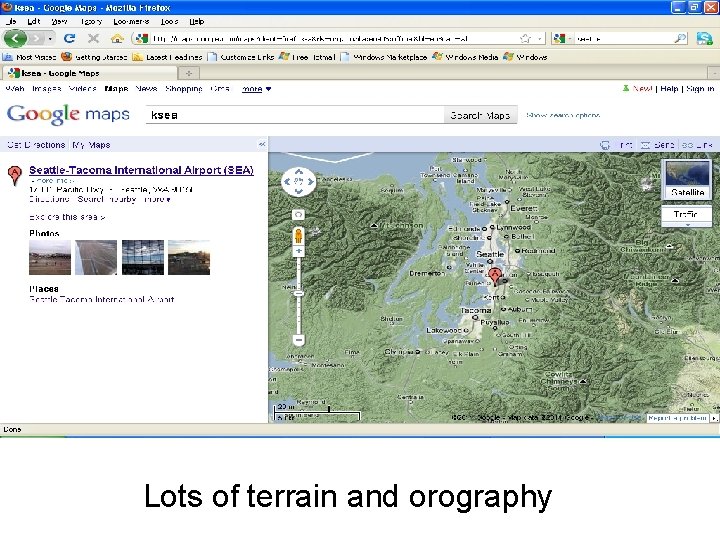The width and height of the screenshot is (720, 540).
Task: Open the fourth airport photo thumbnail
Action: pos(189,257)
